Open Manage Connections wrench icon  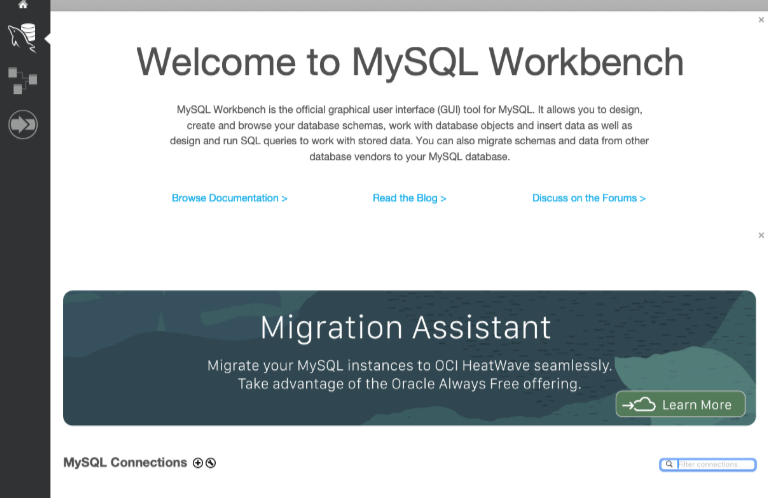click(x=211, y=463)
